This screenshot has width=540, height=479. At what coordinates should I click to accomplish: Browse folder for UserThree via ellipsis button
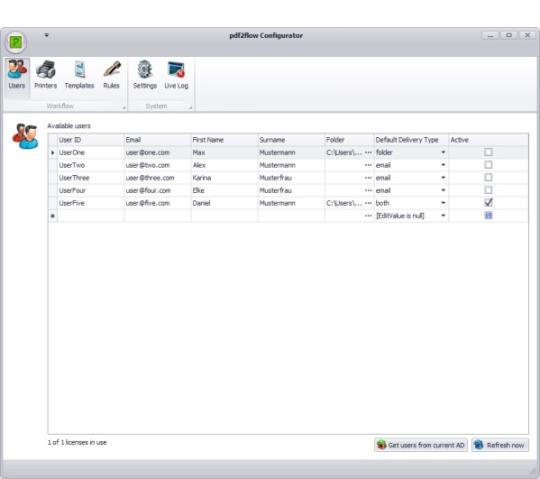(368, 178)
